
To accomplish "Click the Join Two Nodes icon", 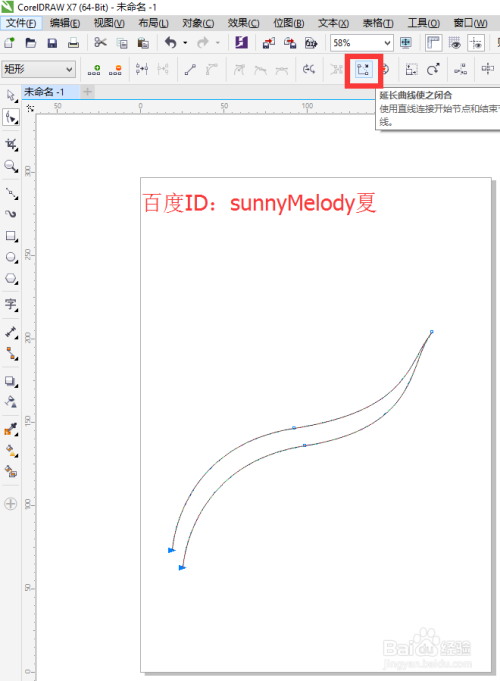I will coord(142,69).
